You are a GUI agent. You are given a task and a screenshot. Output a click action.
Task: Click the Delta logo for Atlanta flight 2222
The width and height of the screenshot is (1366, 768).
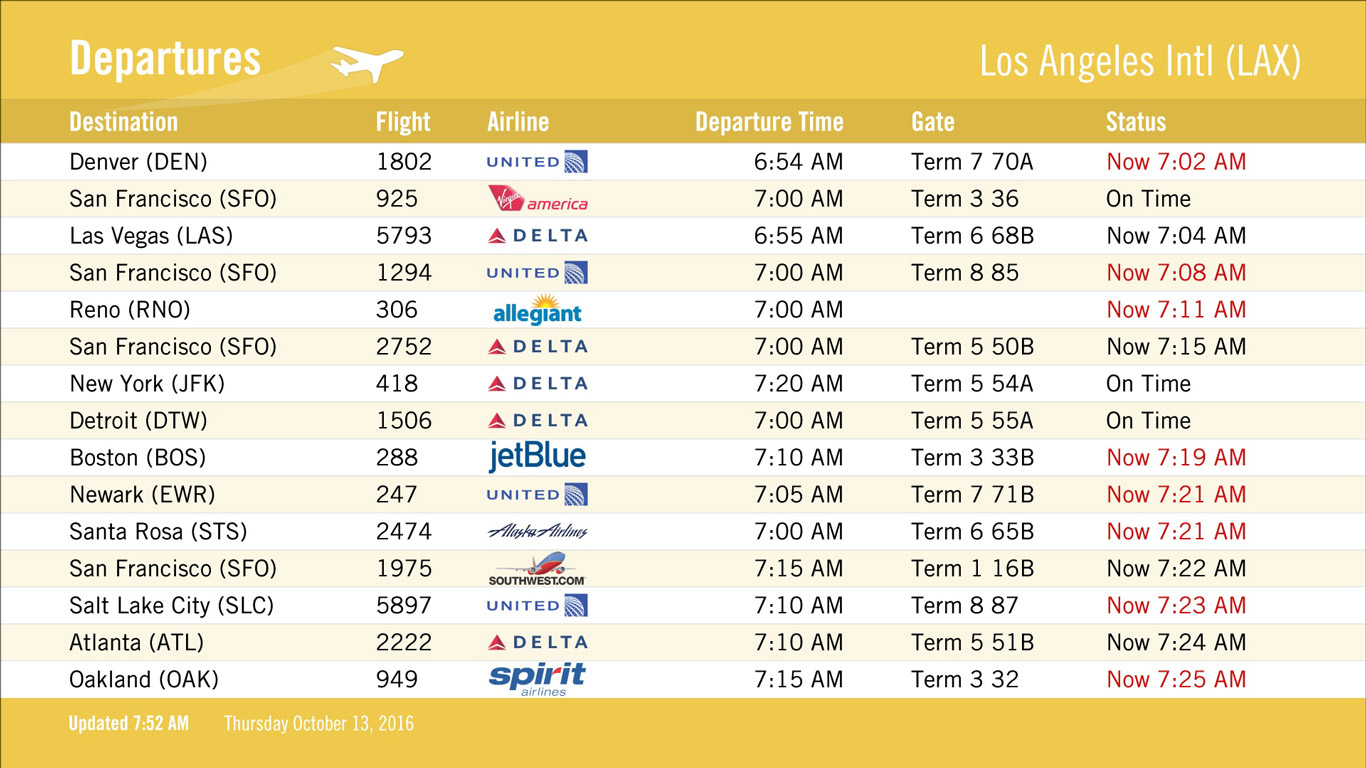[x=537, y=642]
